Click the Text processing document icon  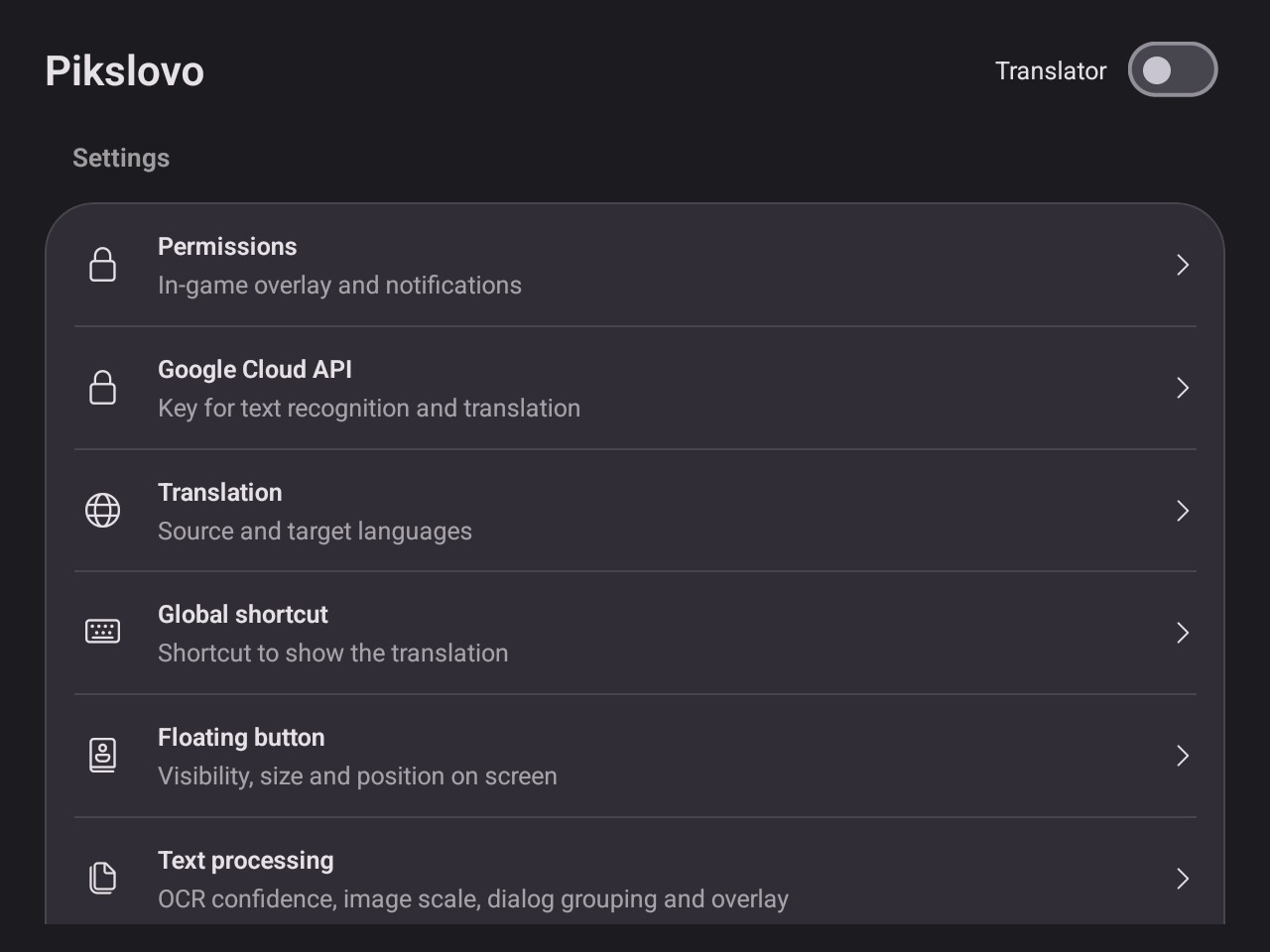coord(103,878)
